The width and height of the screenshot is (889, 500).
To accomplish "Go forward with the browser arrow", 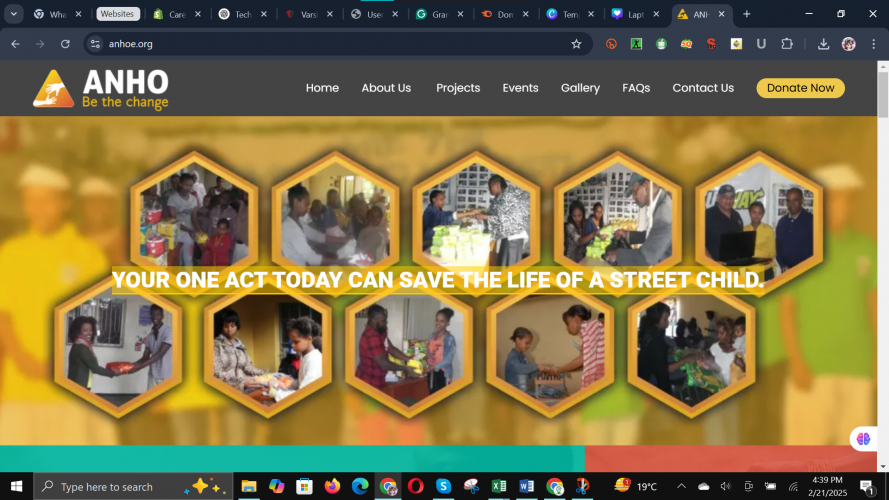I will (40, 44).
